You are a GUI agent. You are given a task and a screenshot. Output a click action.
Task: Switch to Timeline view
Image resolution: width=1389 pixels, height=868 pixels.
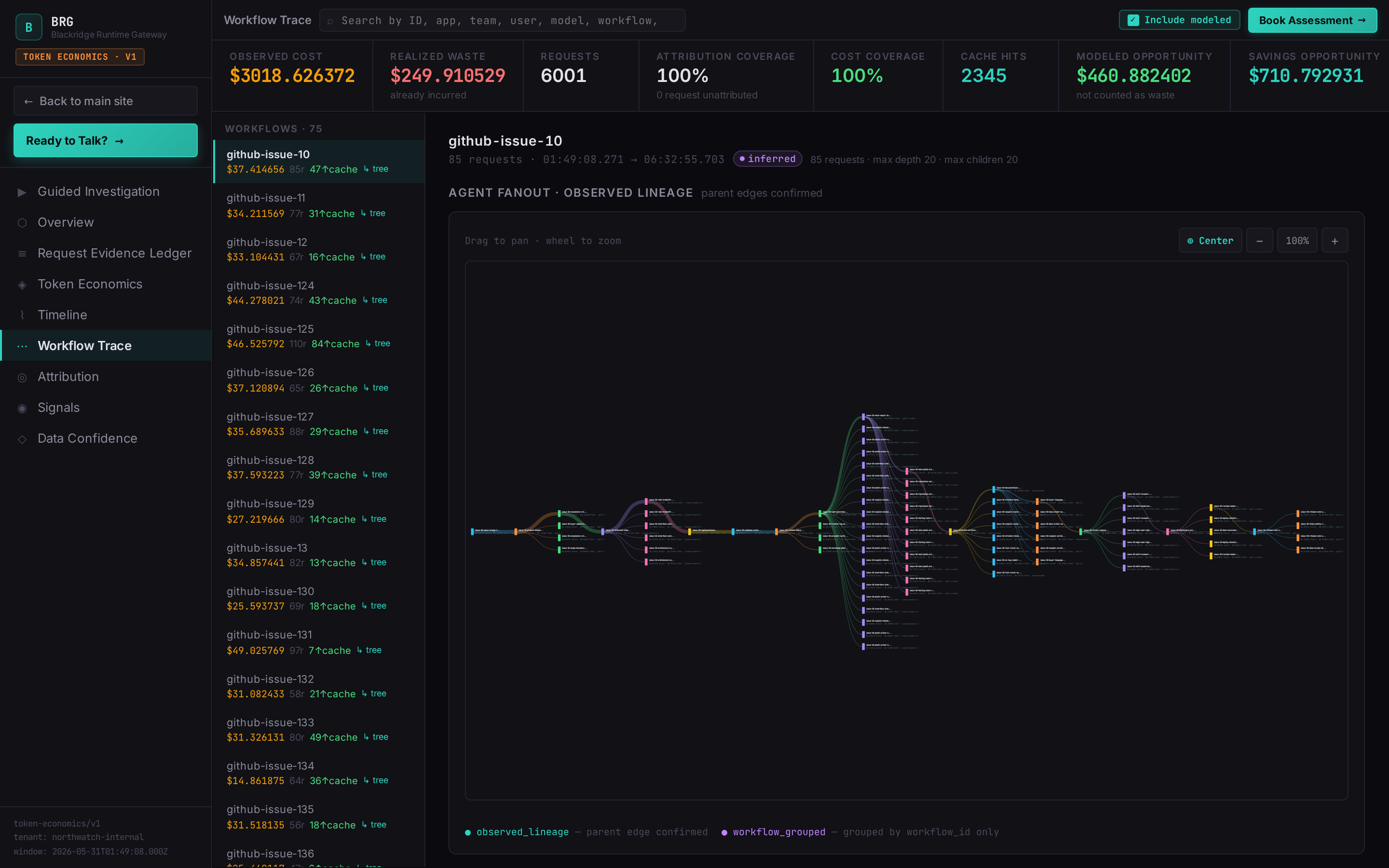pyautogui.click(x=106, y=315)
